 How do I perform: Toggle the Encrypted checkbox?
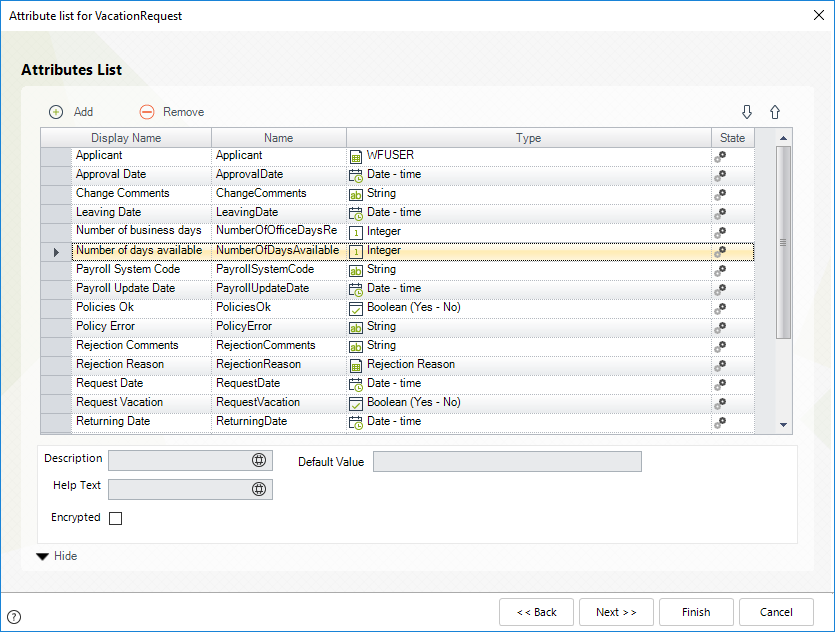click(x=116, y=518)
